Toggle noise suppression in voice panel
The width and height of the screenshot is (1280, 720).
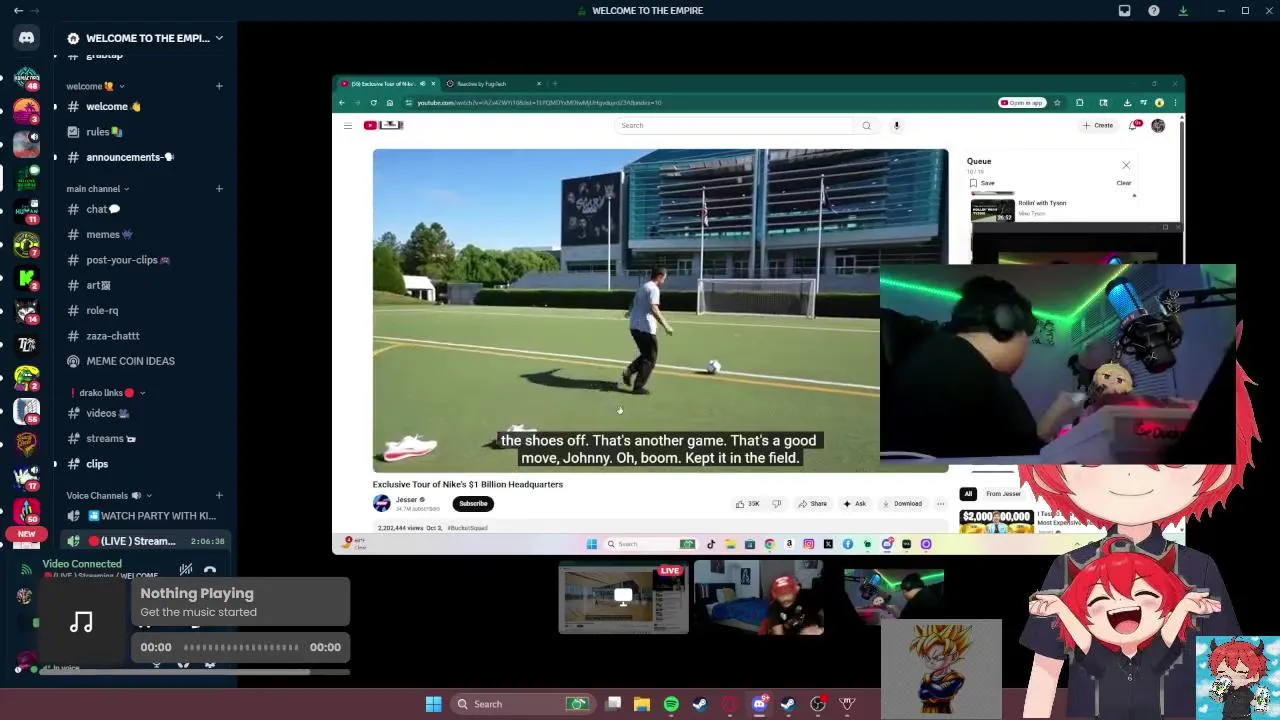tap(185, 570)
